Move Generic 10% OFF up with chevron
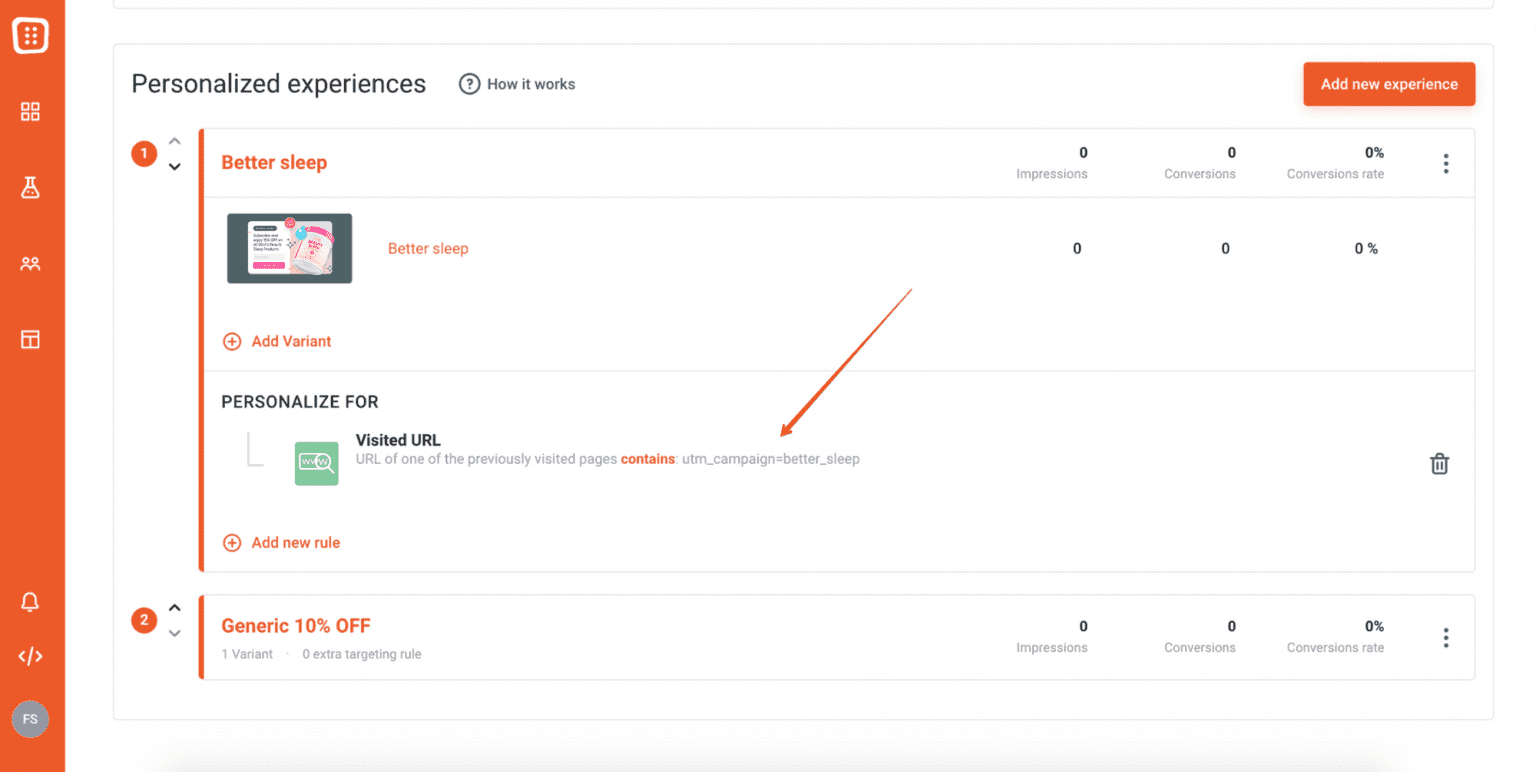 tap(175, 607)
